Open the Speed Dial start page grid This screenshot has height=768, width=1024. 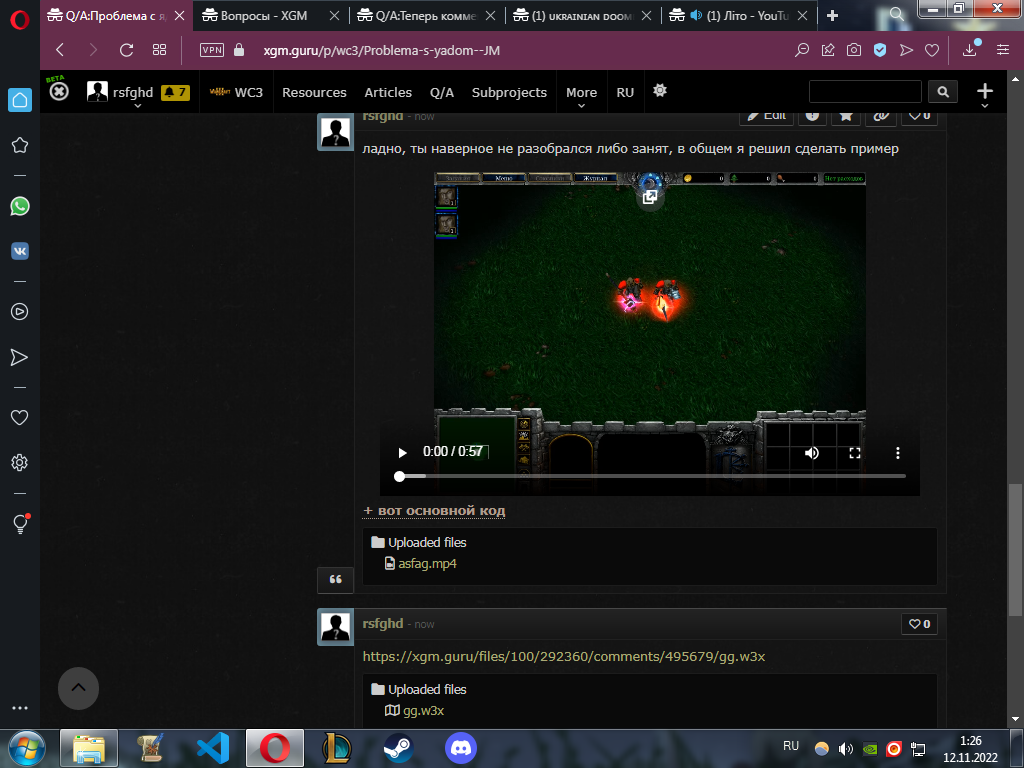159,50
